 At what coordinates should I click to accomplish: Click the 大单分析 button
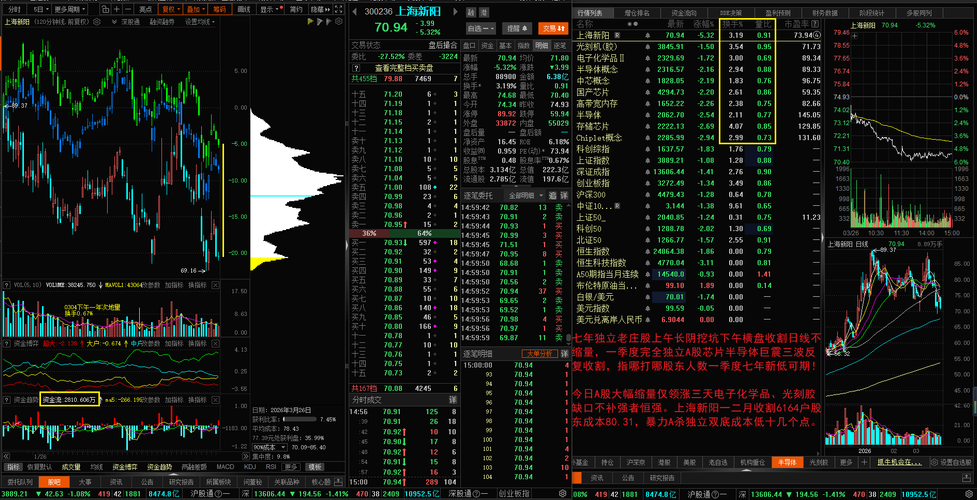(538, 353)
